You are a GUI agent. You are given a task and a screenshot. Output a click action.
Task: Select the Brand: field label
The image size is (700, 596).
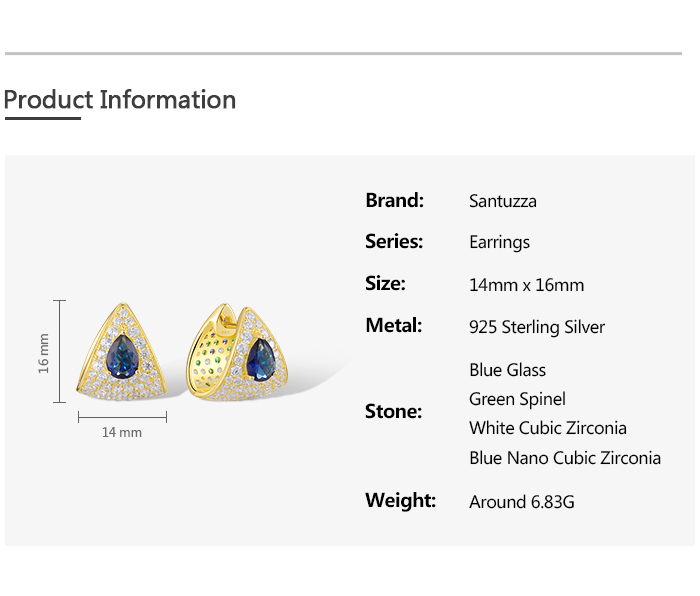pyautogui.click(x=395, y=200)
